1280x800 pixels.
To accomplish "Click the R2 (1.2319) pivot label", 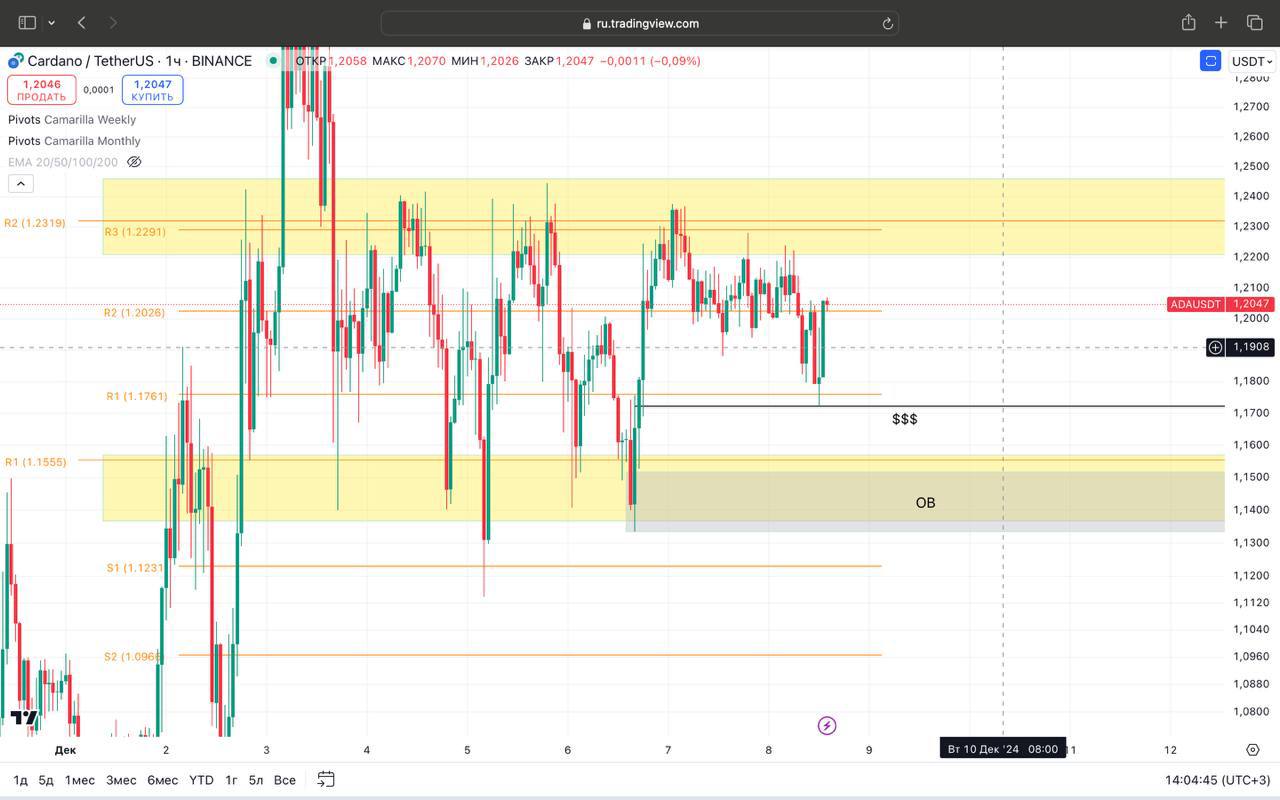I will [x=35, y=223].
